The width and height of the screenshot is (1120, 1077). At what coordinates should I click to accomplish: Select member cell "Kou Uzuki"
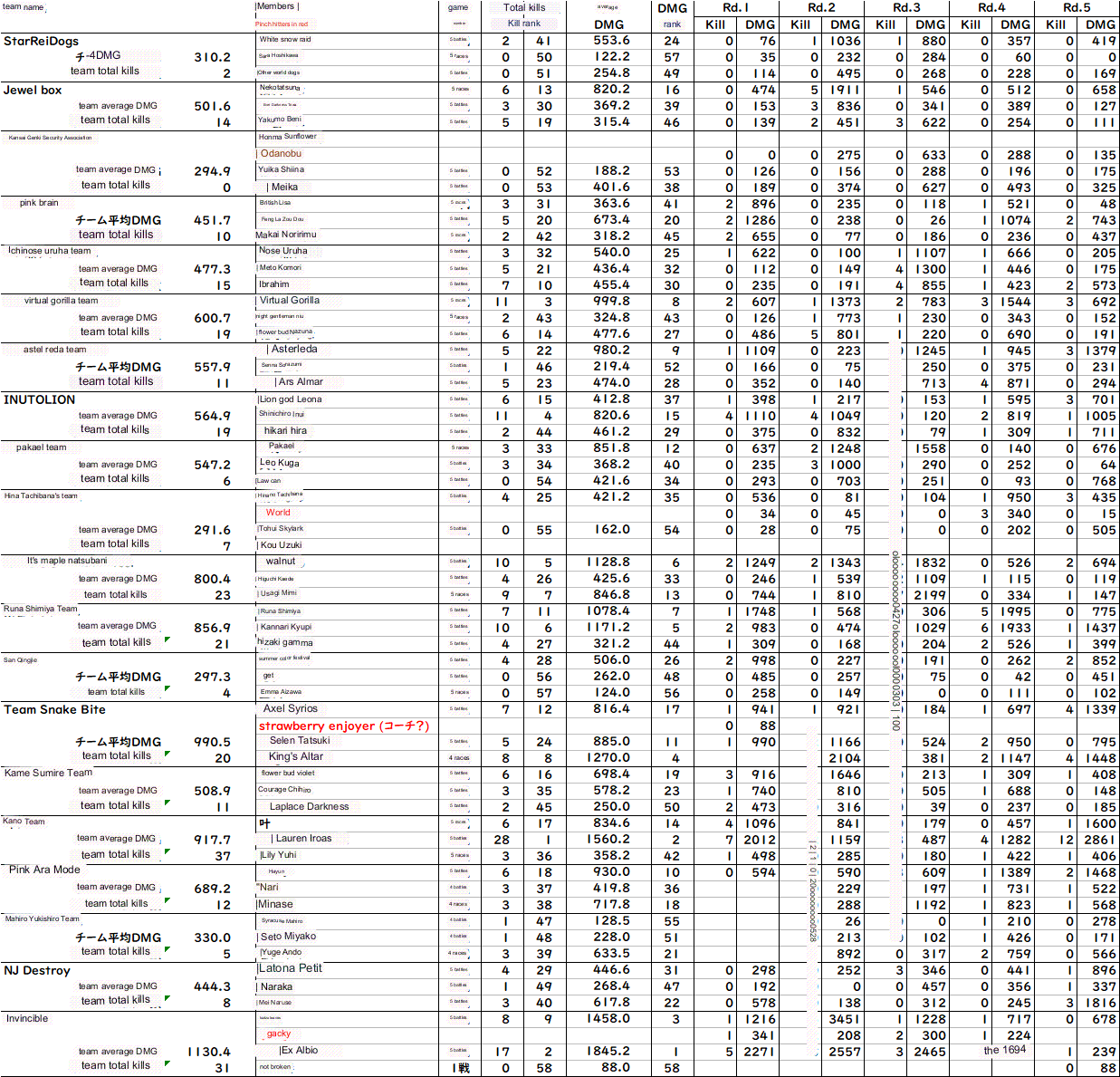pyautogui.click(x=281, y=545)
